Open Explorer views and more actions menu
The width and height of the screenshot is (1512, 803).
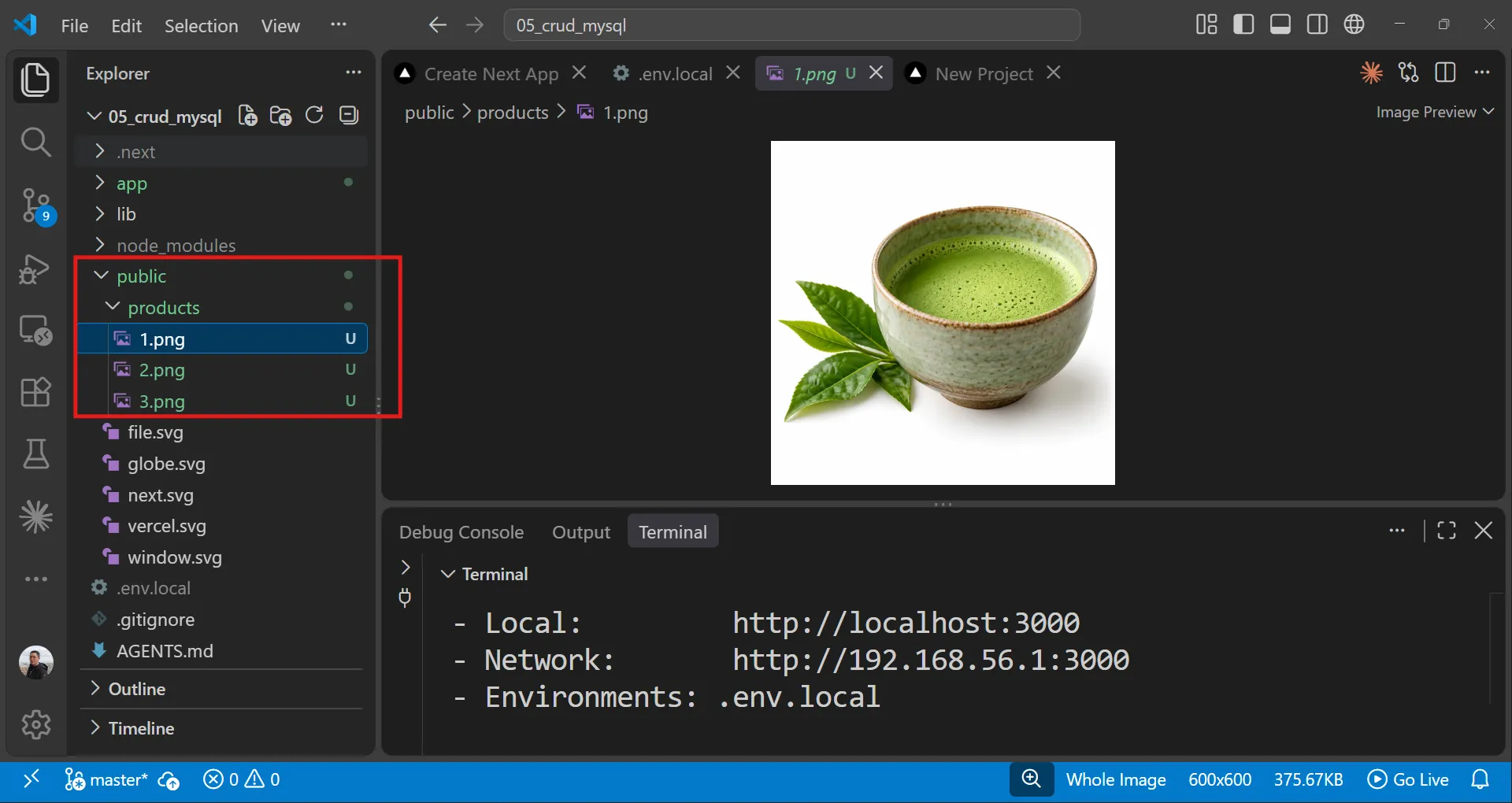[354, 72]
